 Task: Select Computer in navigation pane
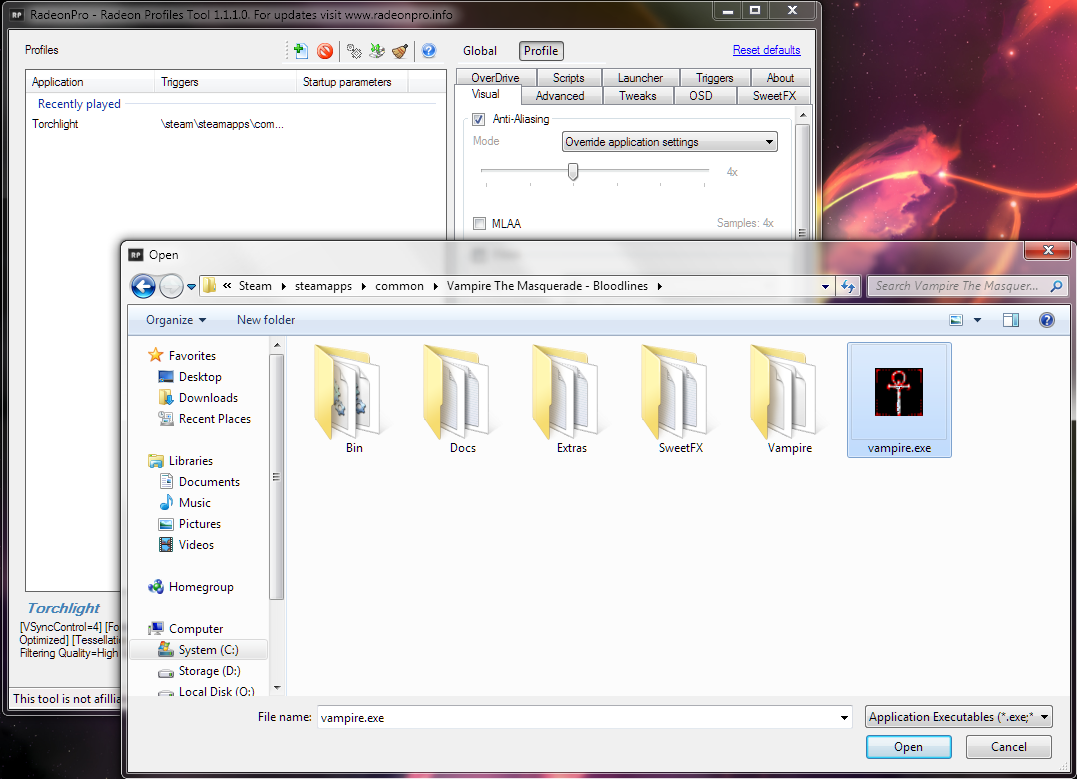[x=196, y=629]
